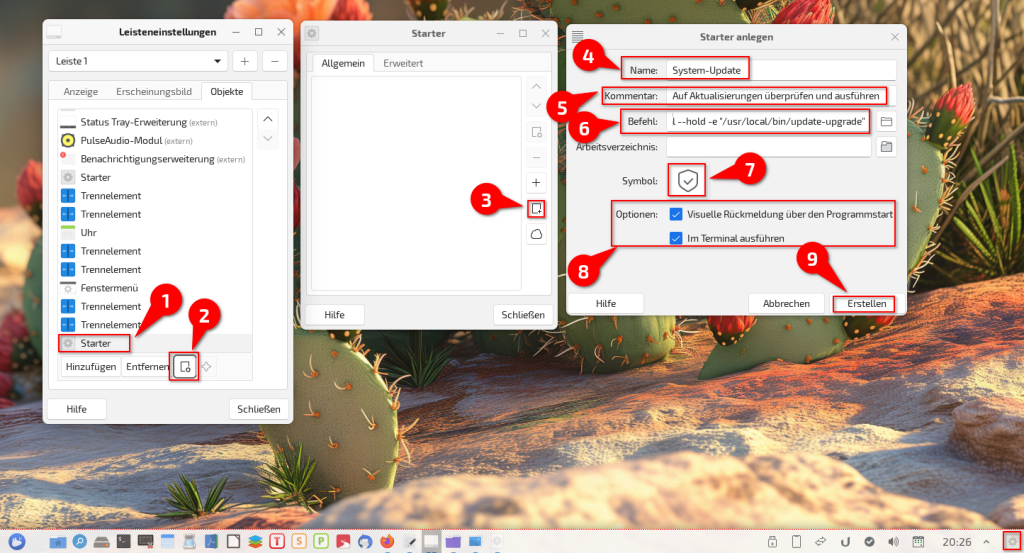Expand hidden tray icons caret in taskbar
The image size is (1024, 553).
click(987, 541)
